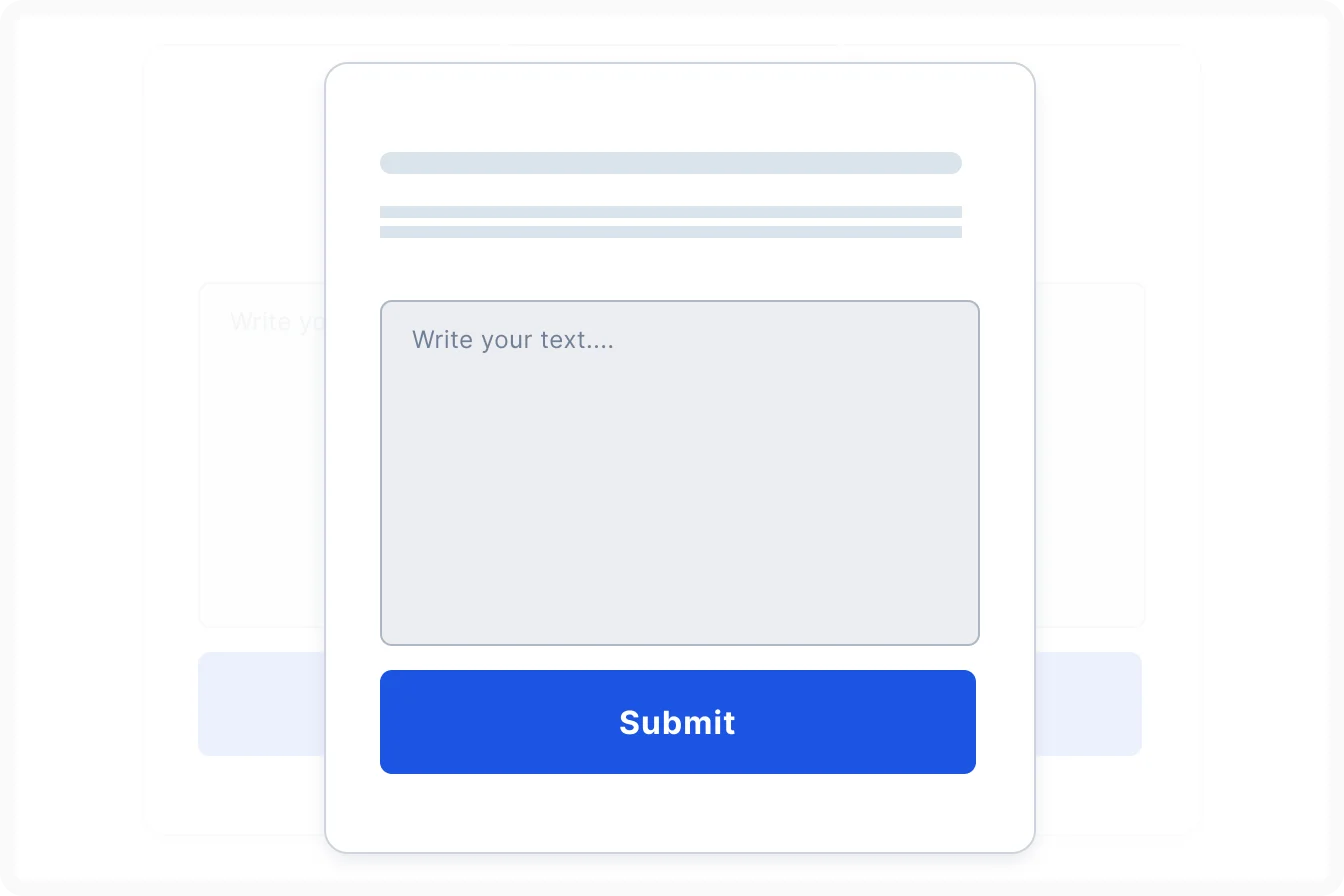
Task: Select the placeholder text inside the textarea
Action: [x=513, y=340]
